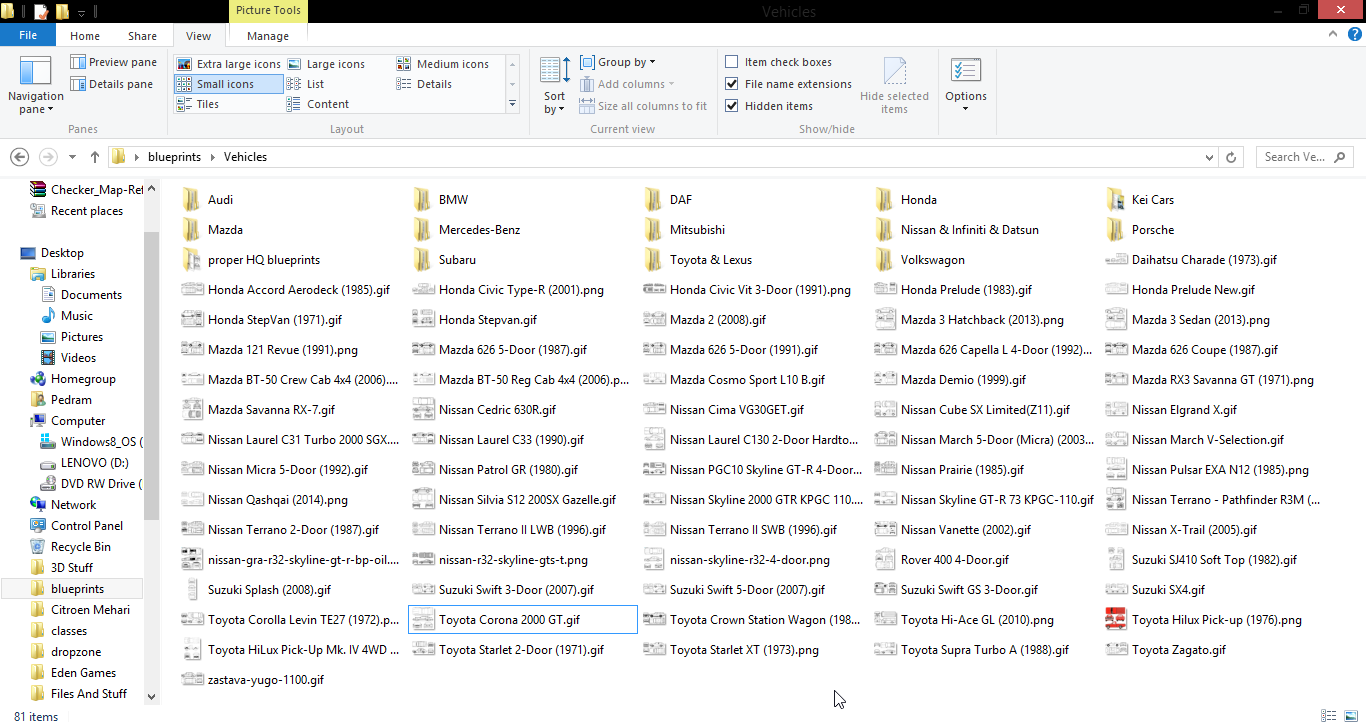
Task: Open folder Options
Action: 966,85
